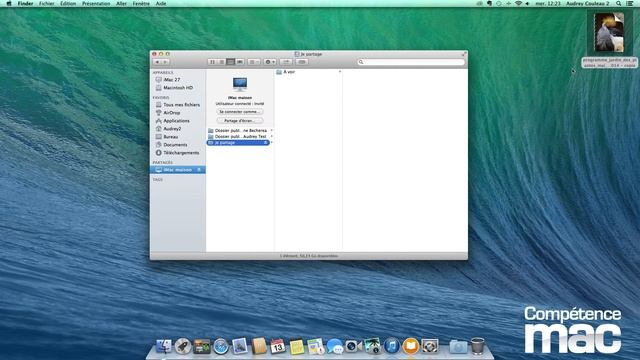Viewport: 640px width, 360px height.
Task: Eject iMac maison with sidebar eject icon
Action: (x=199, y=170)
